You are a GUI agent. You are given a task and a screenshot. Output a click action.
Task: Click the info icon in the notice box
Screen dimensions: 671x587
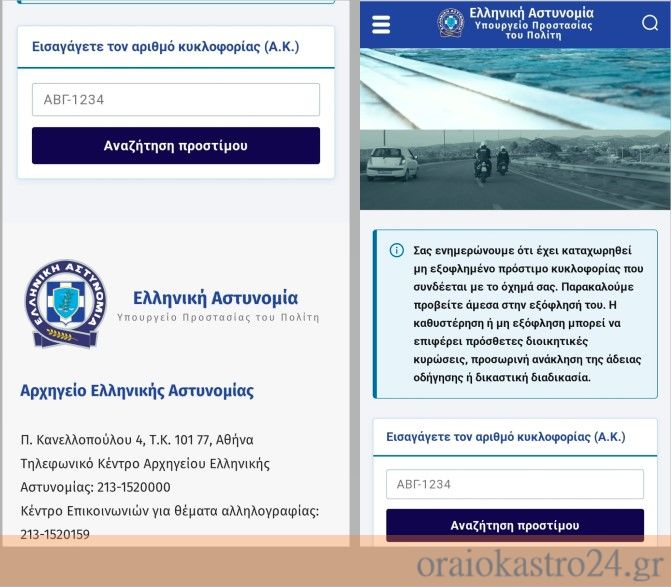coord(397,250)
